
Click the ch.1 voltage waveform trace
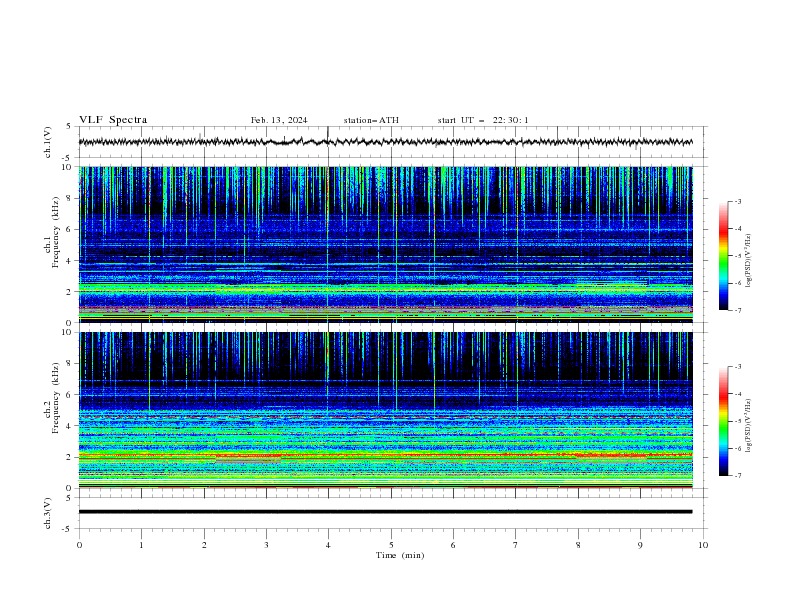[386, 142]
